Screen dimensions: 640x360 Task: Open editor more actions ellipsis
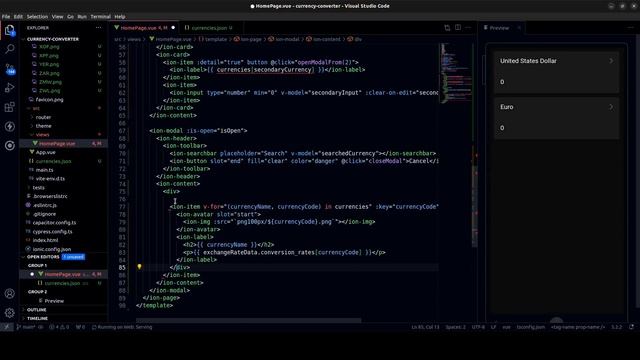pyautogui.click(x=468, y=28)
